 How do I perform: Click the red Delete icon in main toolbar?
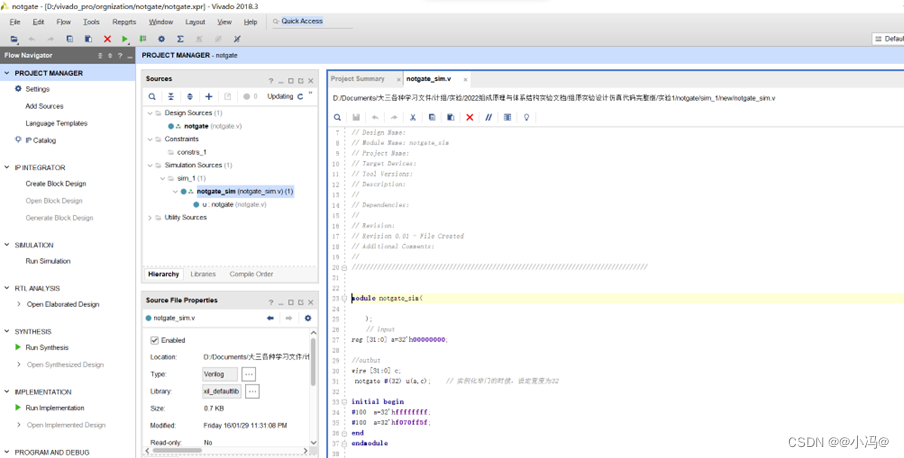[x=107, y=39]
